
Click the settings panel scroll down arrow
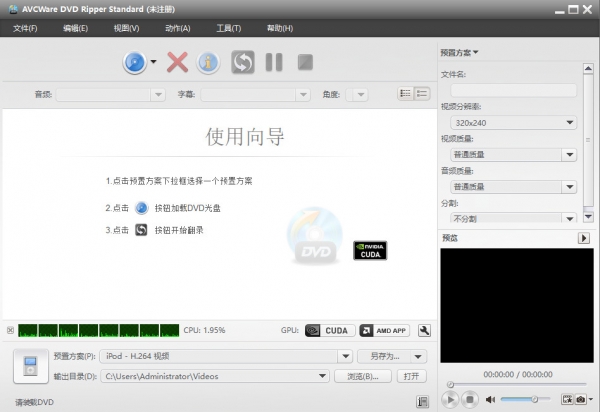tap(588, 217)
